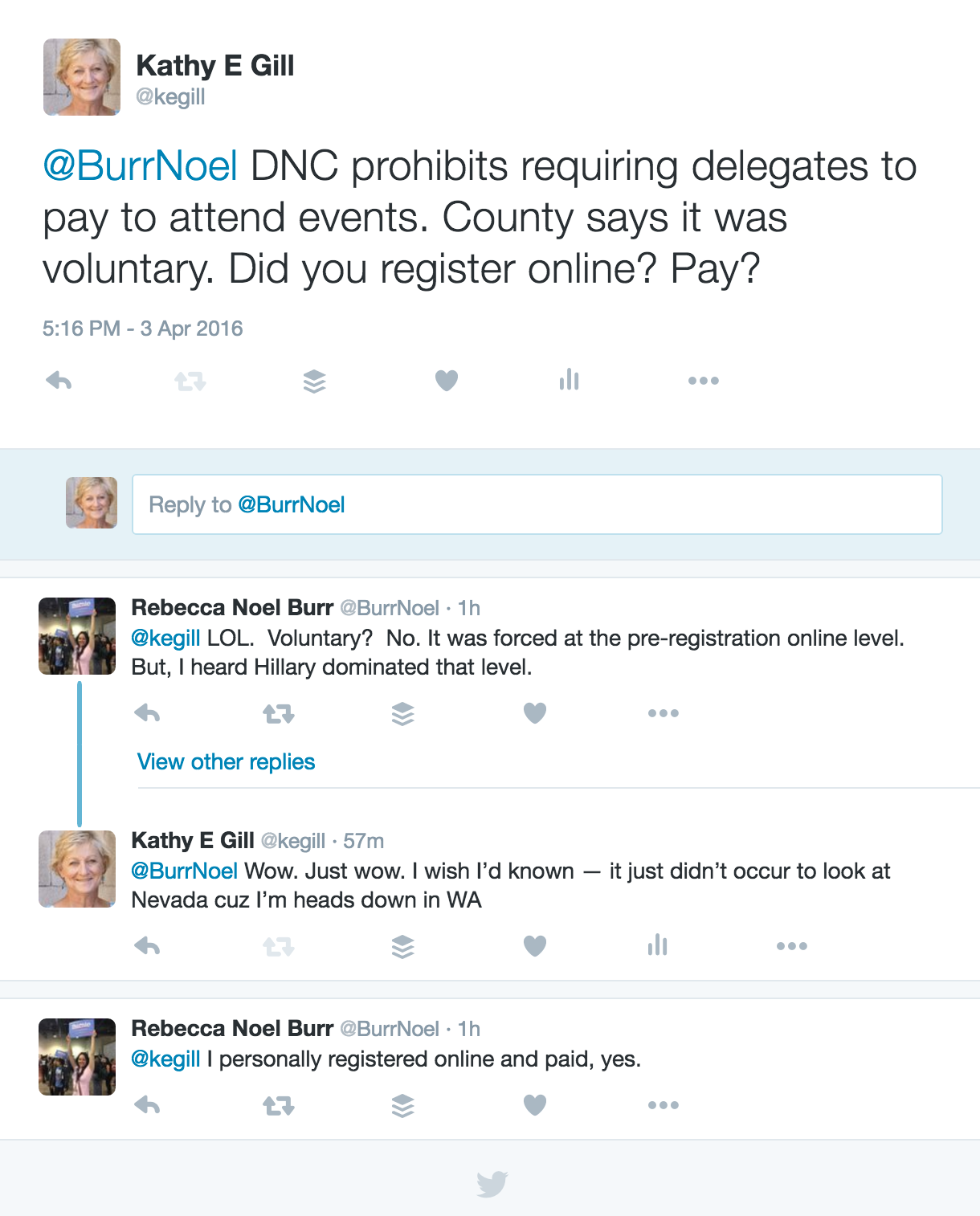Open Kathy E Gill's large profile photo
This screenshot has width=980, height=1216.
pos(82,77)
